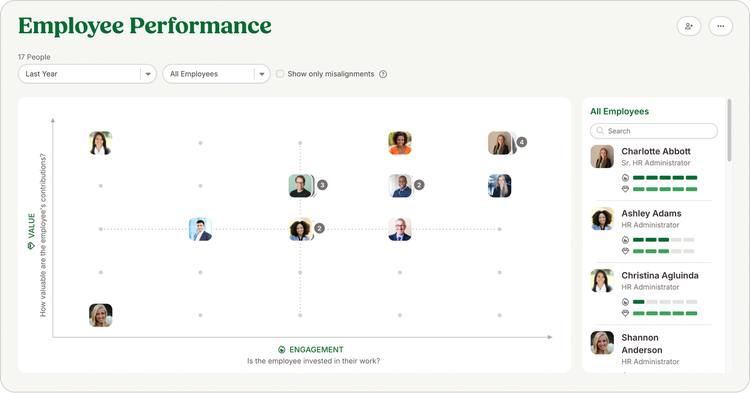Click Charlotte Abbott's engagement rating bar
This screenshot has height=393, width=750.
tap(665, 177)
